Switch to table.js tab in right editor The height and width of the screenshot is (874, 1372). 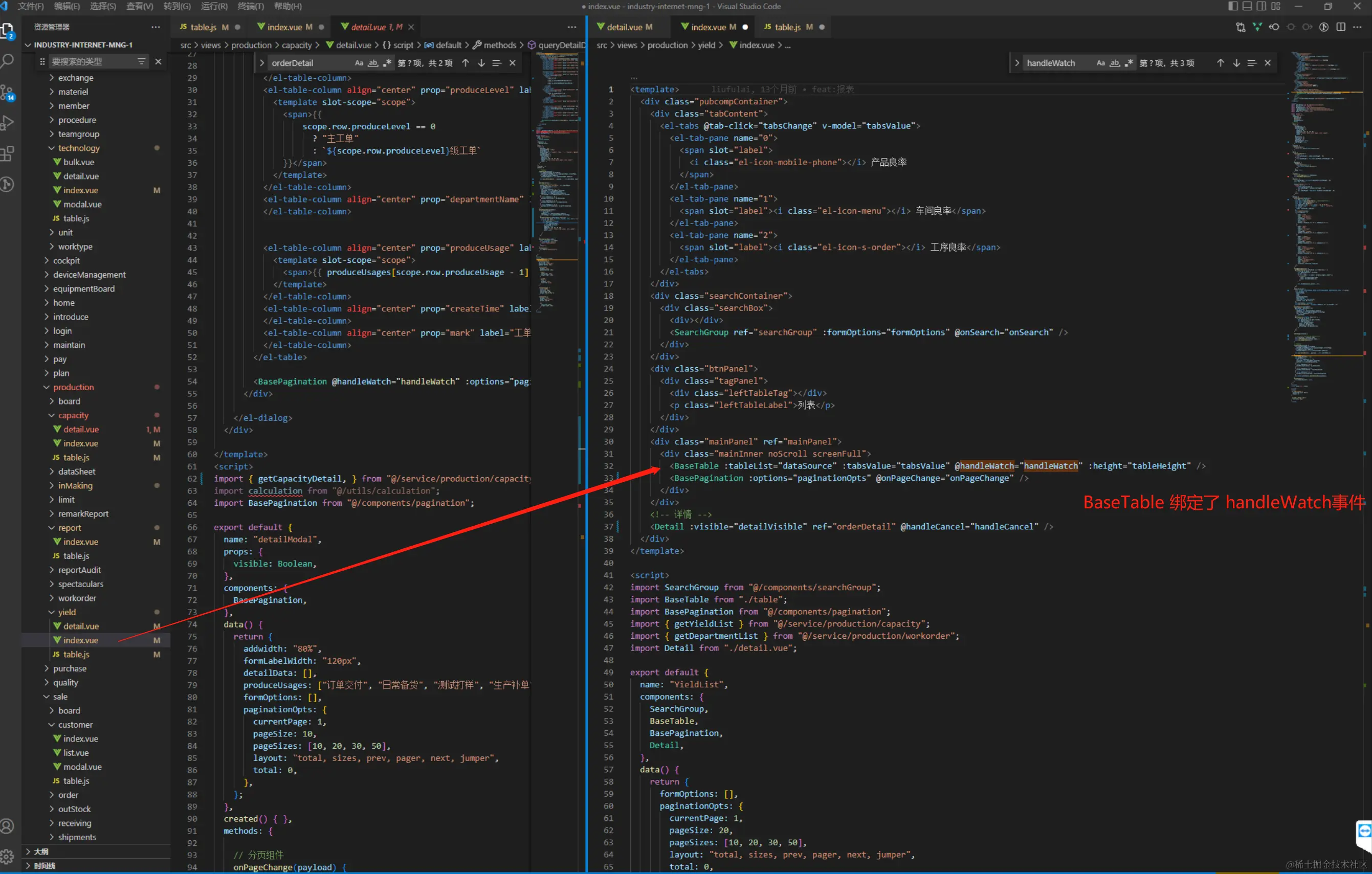click(x=787, y=27)
